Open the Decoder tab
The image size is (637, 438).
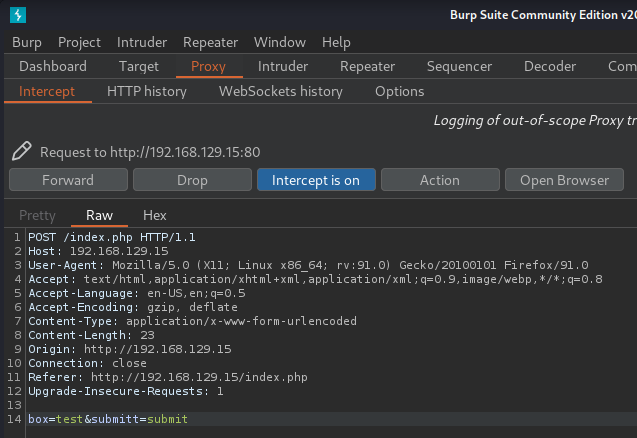550,66
